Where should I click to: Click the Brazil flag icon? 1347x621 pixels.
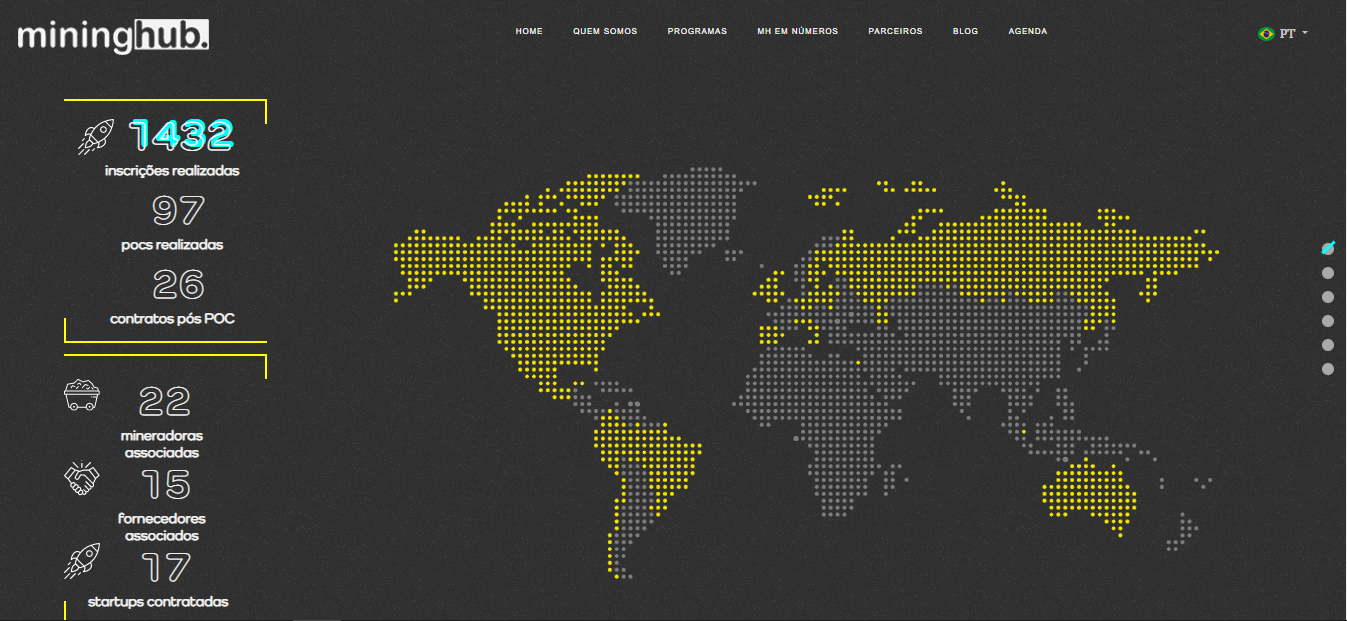[1266, 33]
